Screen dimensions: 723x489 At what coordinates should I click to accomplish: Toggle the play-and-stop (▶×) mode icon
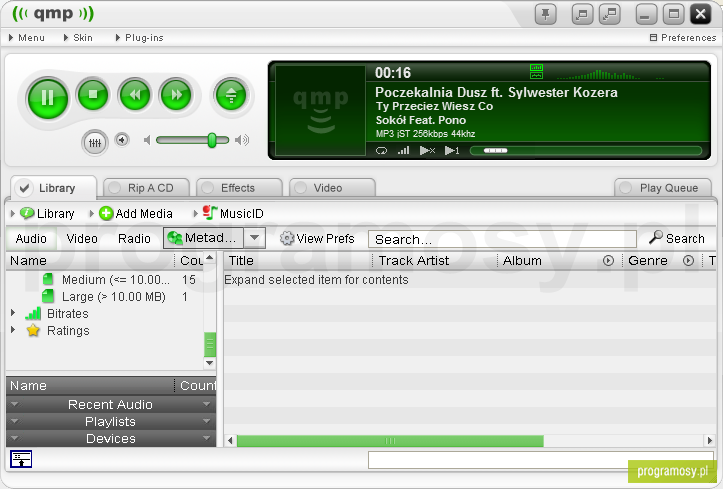(427, 151)
